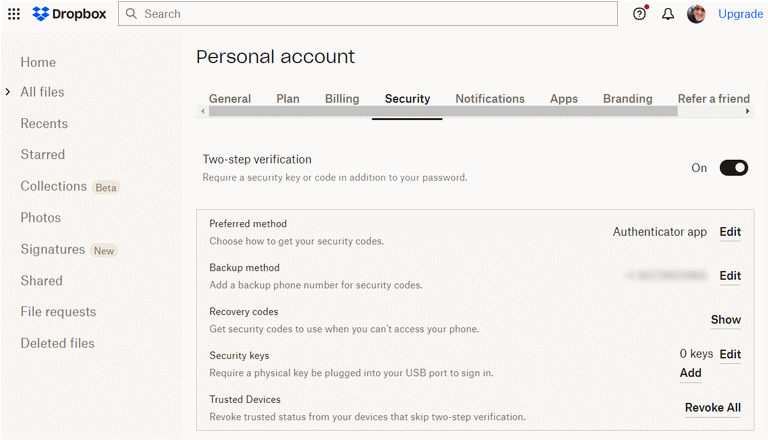
Task: Expand the All files tree chevron
Action: 8,92
